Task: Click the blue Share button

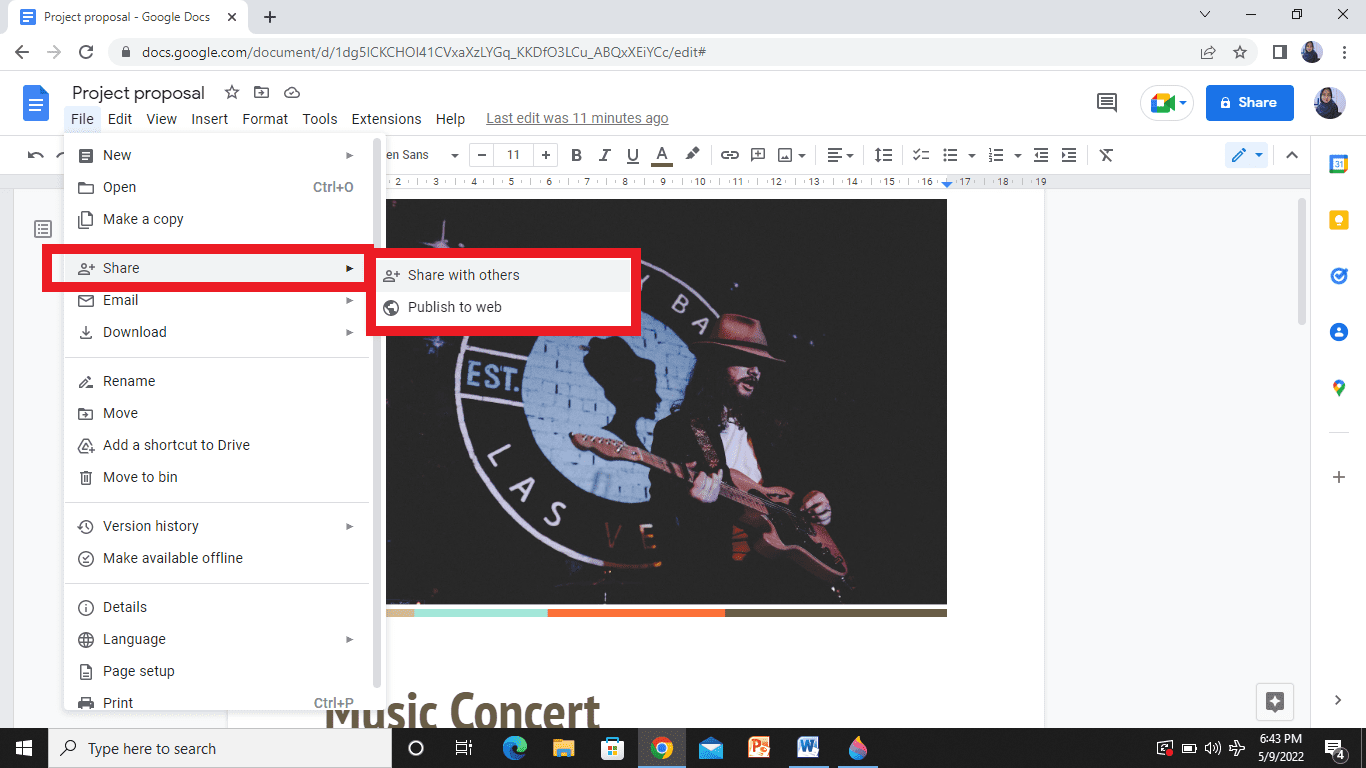Action: pyautogui.click(x=1249, y=102)
